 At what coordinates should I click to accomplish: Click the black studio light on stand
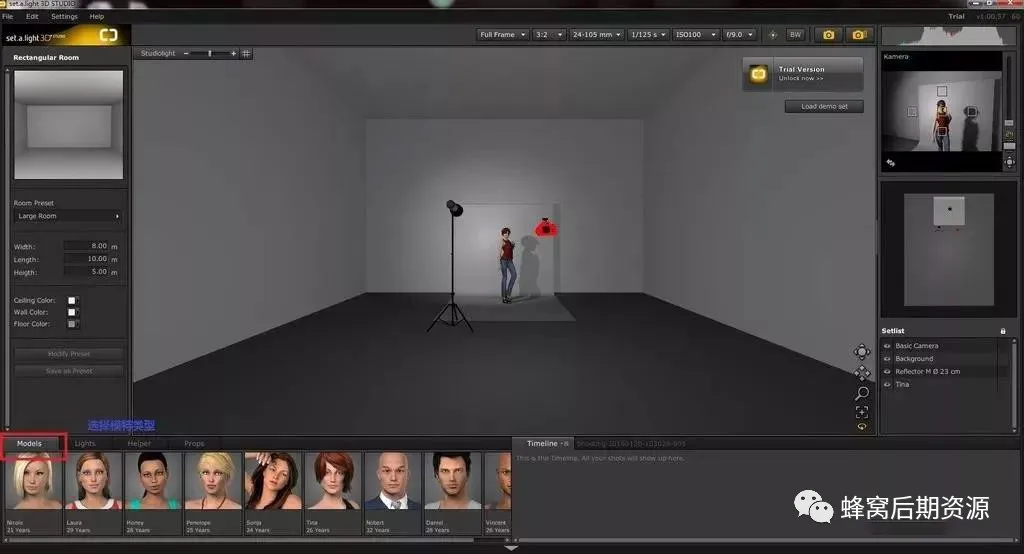pyautogui.click(x=454, y=208)
